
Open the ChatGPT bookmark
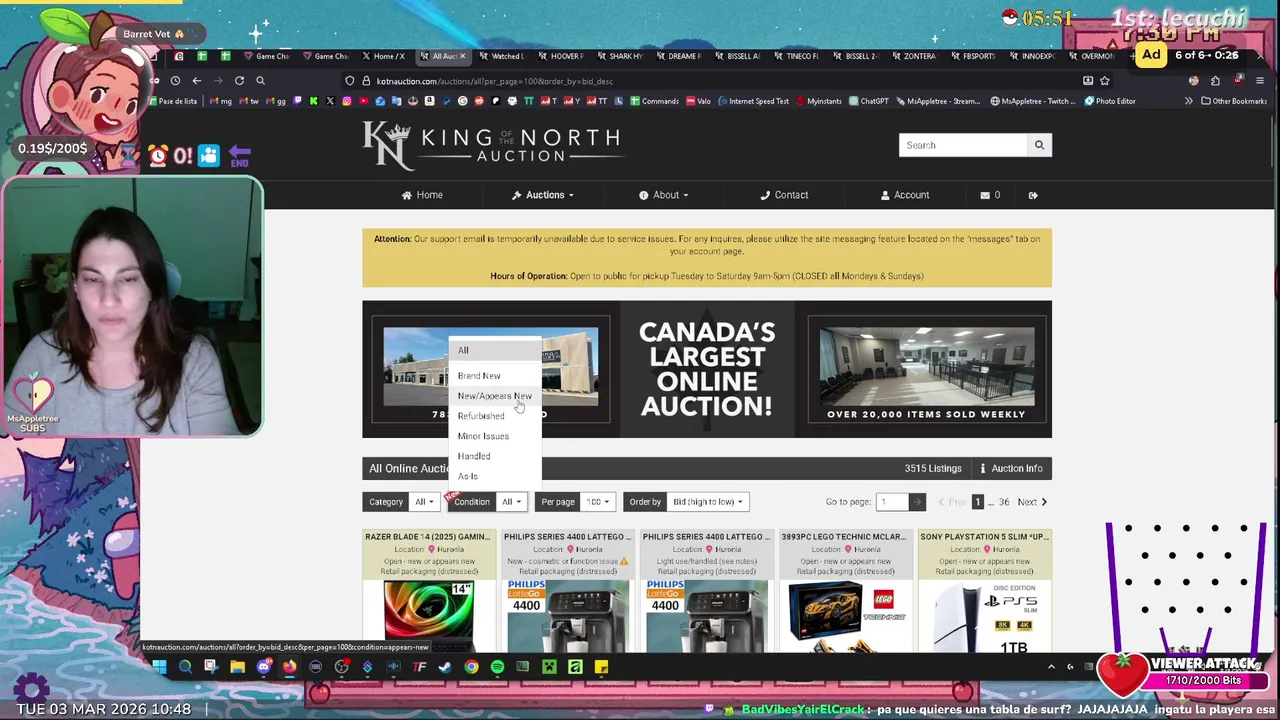(867, 101)
